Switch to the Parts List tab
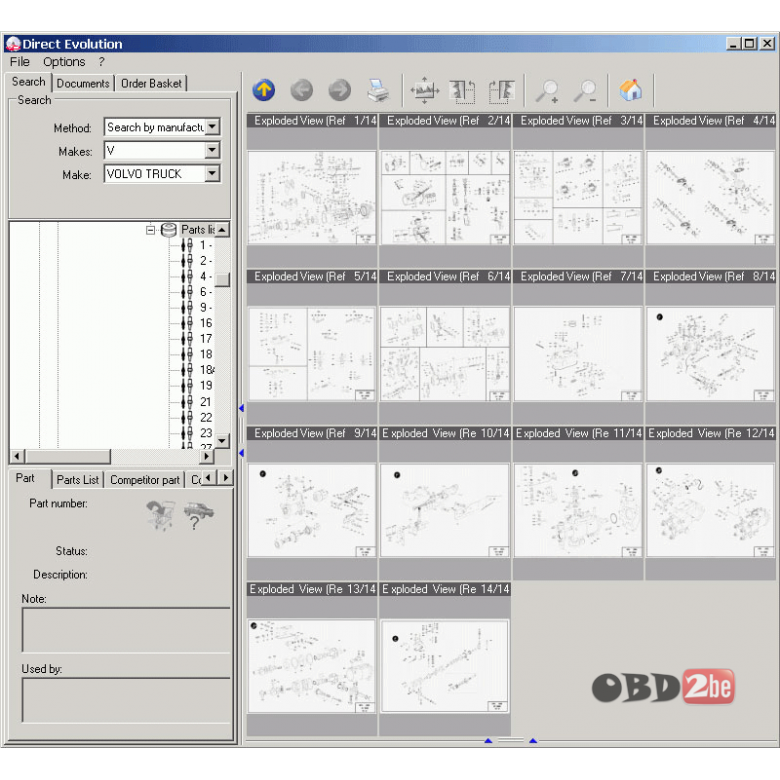This screenshot has height=780, width=780. tap(78, 480)
